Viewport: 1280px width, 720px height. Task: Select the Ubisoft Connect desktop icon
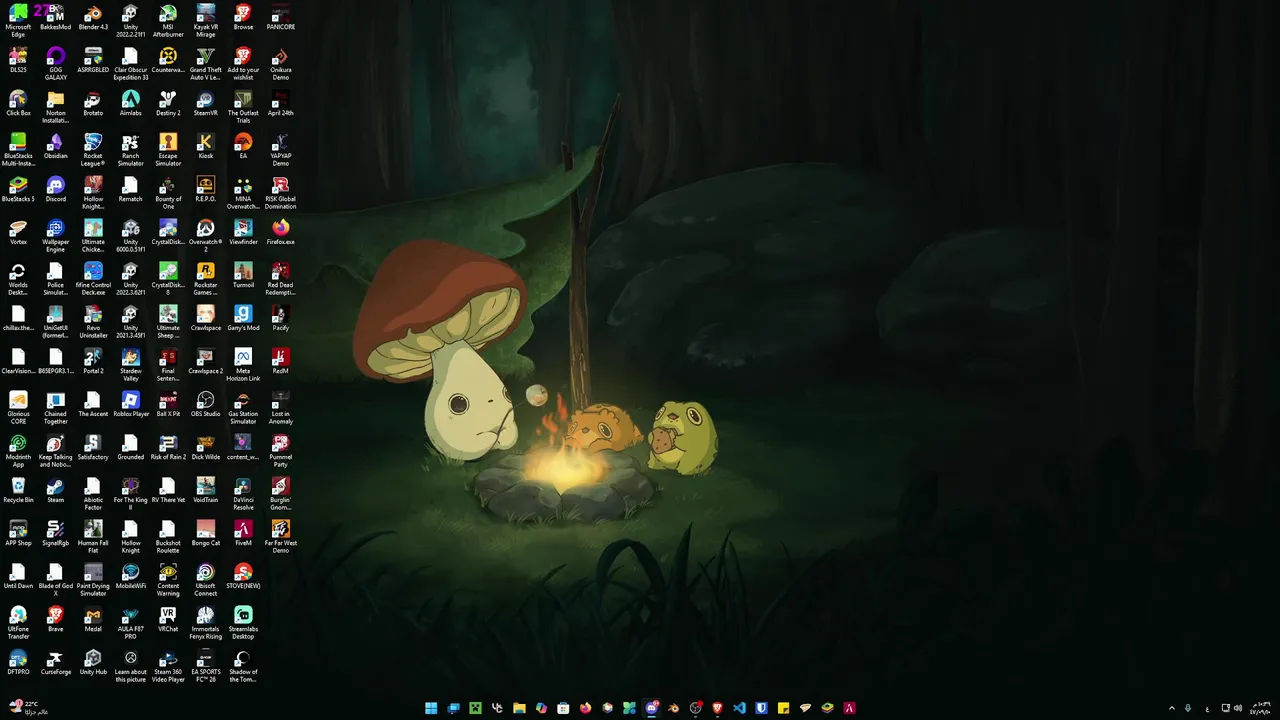pyautogui.click(x=205, y=579)
